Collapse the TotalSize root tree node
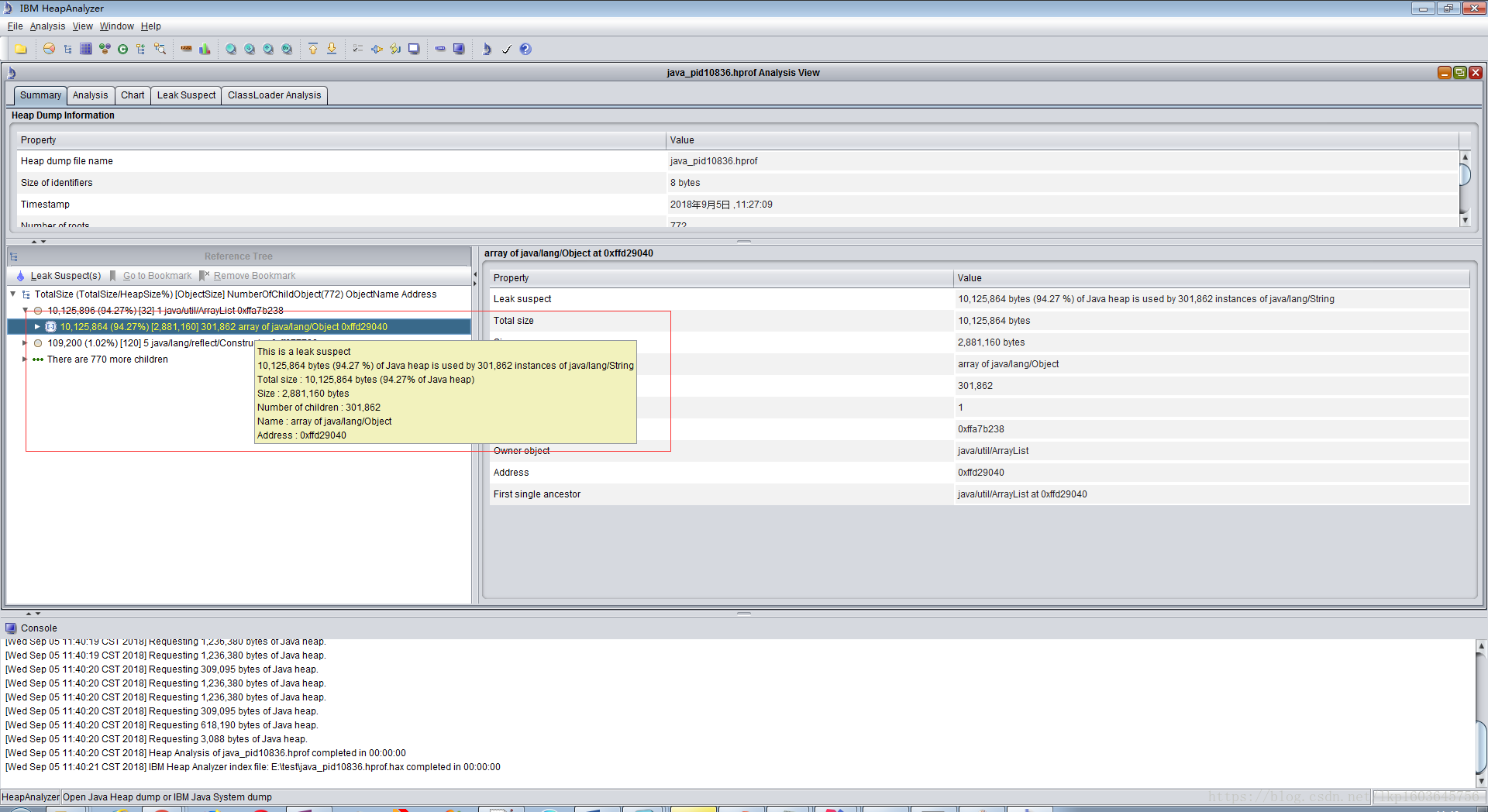 [x=13, y=294]
